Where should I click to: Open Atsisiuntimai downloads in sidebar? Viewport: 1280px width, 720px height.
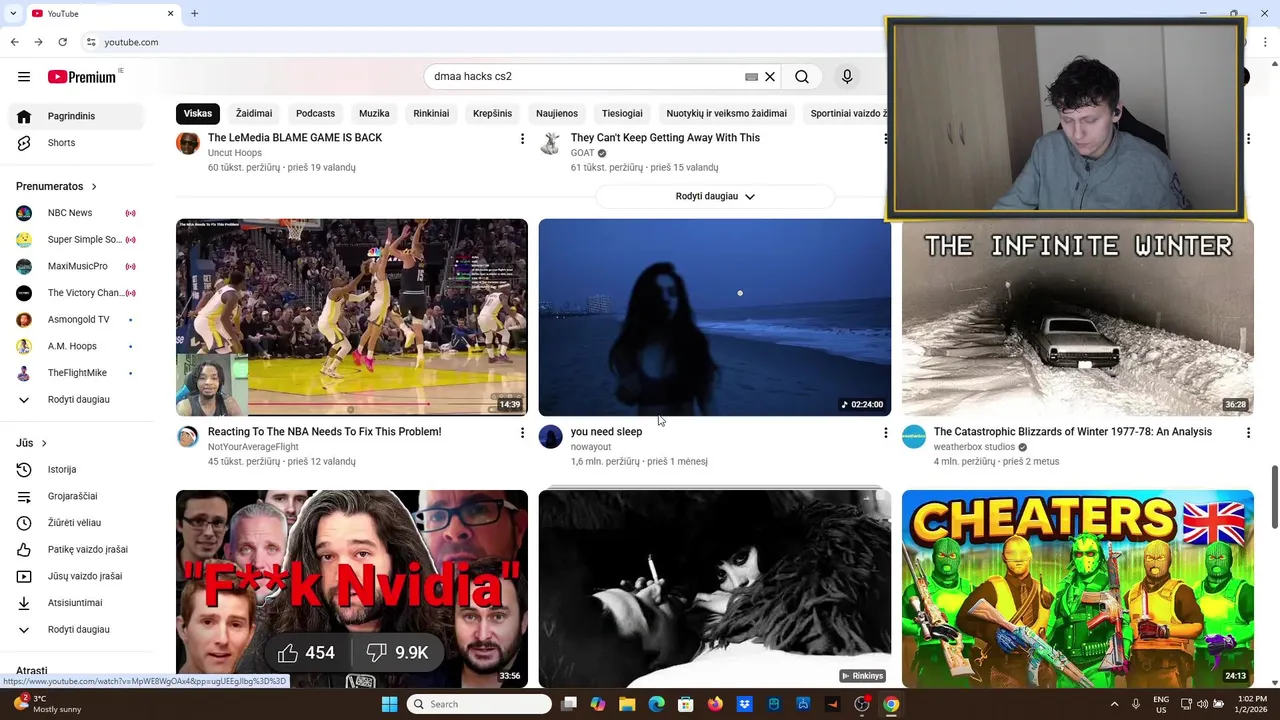(76, 603)
